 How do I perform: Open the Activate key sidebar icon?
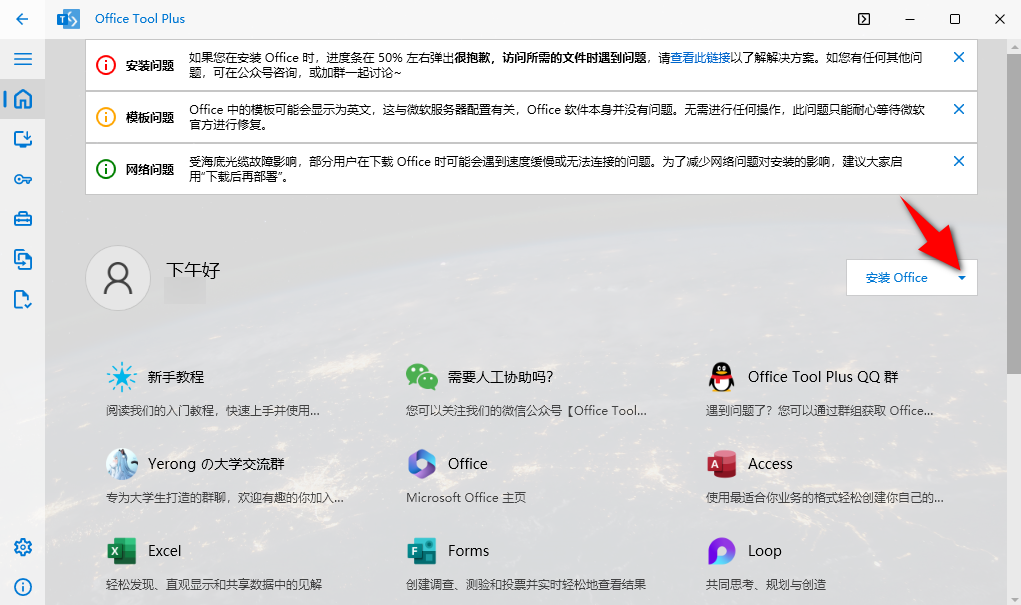pyautogui.click(x=23, y=179)
